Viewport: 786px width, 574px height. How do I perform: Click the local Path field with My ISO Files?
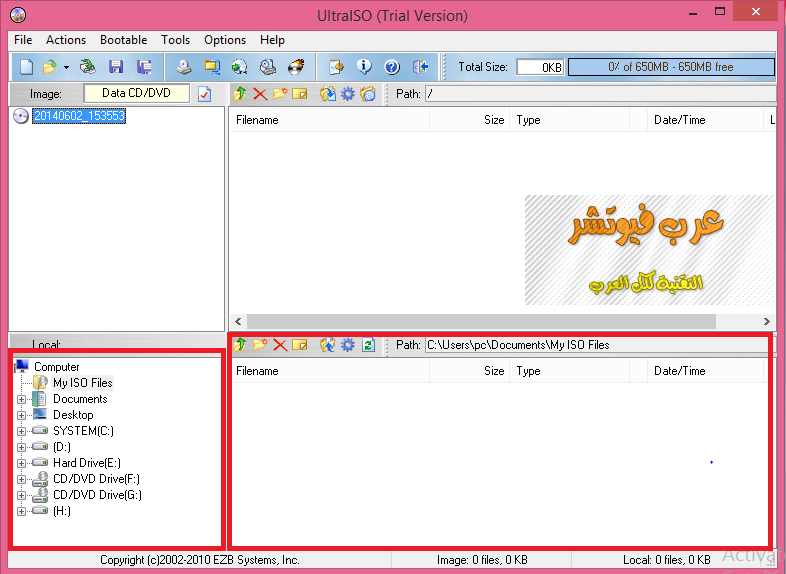(x=597, y=345)
